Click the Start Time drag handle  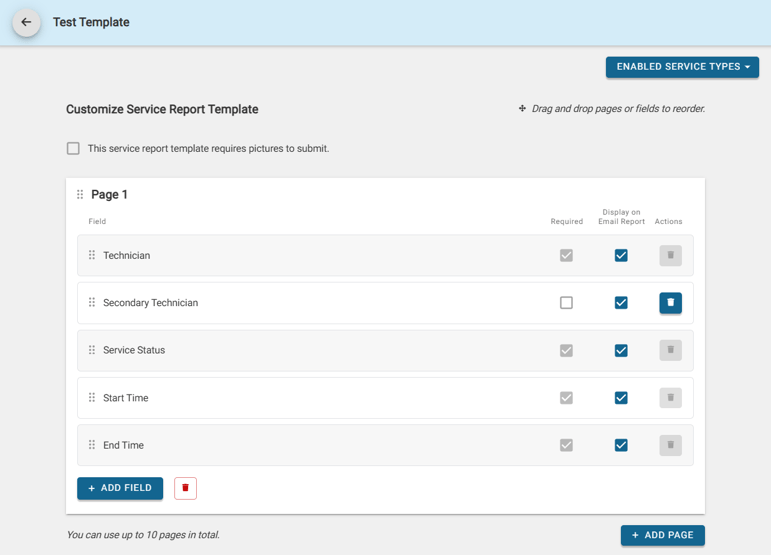click(x=92, y=397)
